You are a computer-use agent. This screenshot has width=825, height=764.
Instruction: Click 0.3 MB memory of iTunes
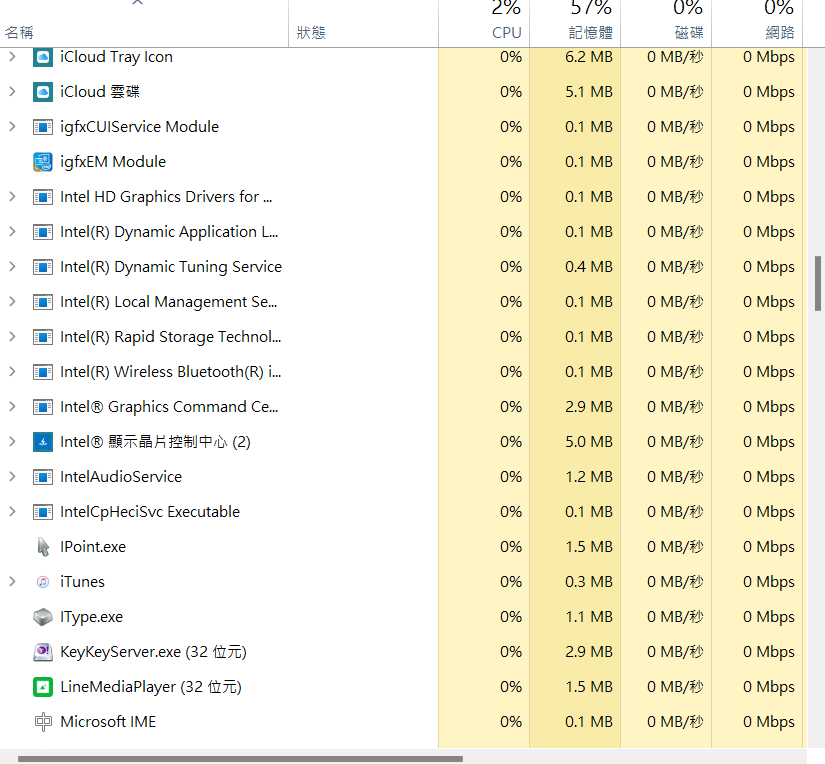coord(589,582)
